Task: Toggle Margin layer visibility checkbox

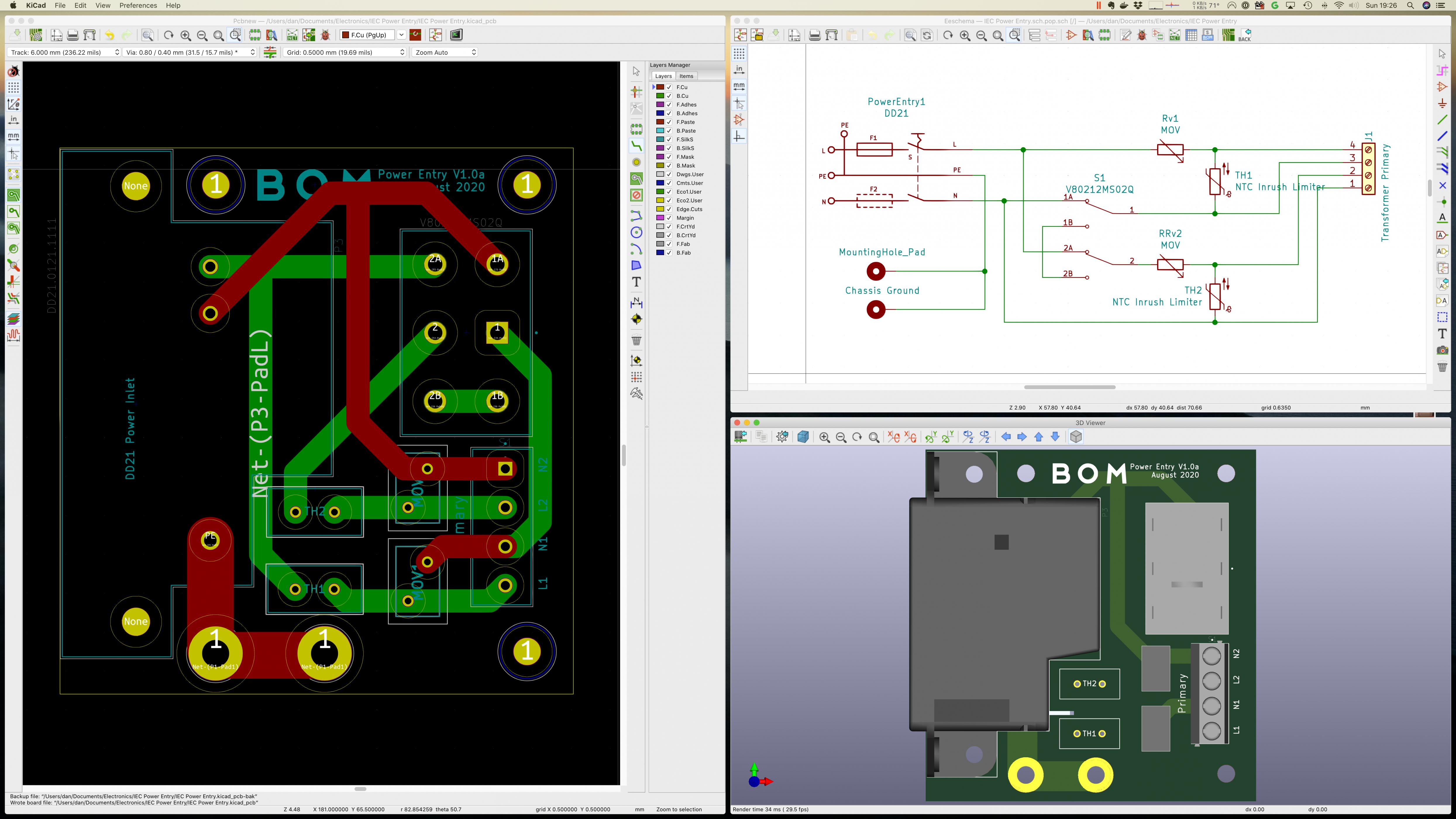Action: 669,218
